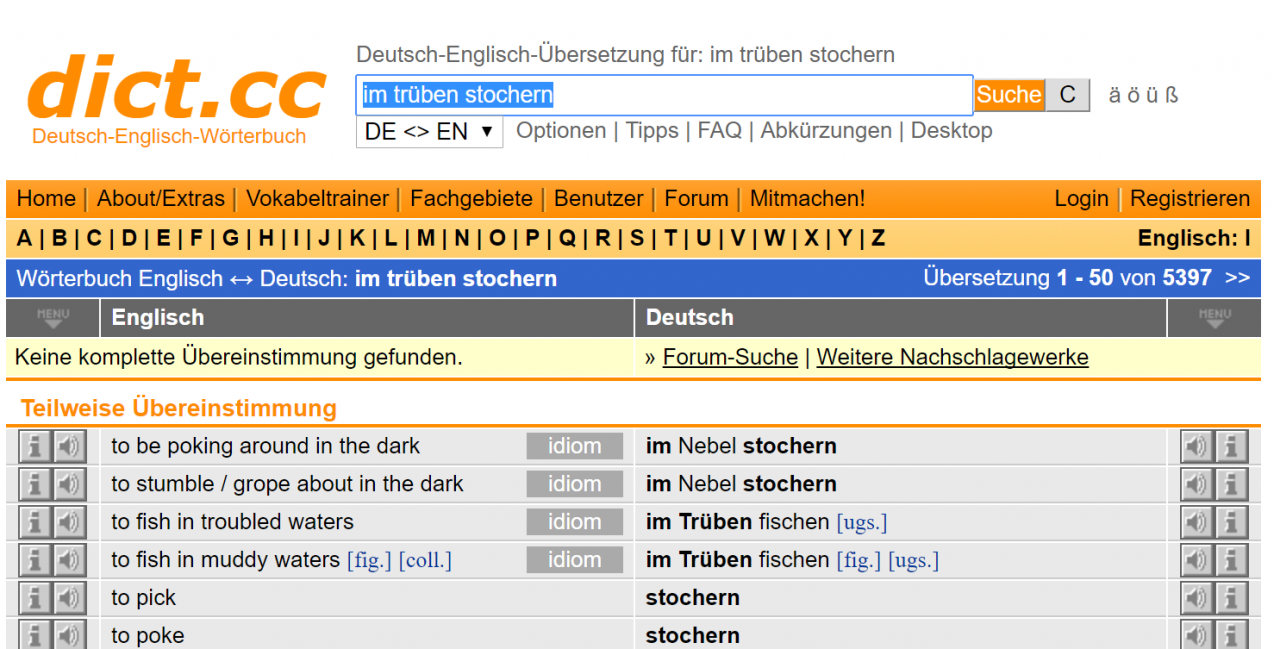Open the FAQ link
1280x649 pixels.
click(719, 131)
